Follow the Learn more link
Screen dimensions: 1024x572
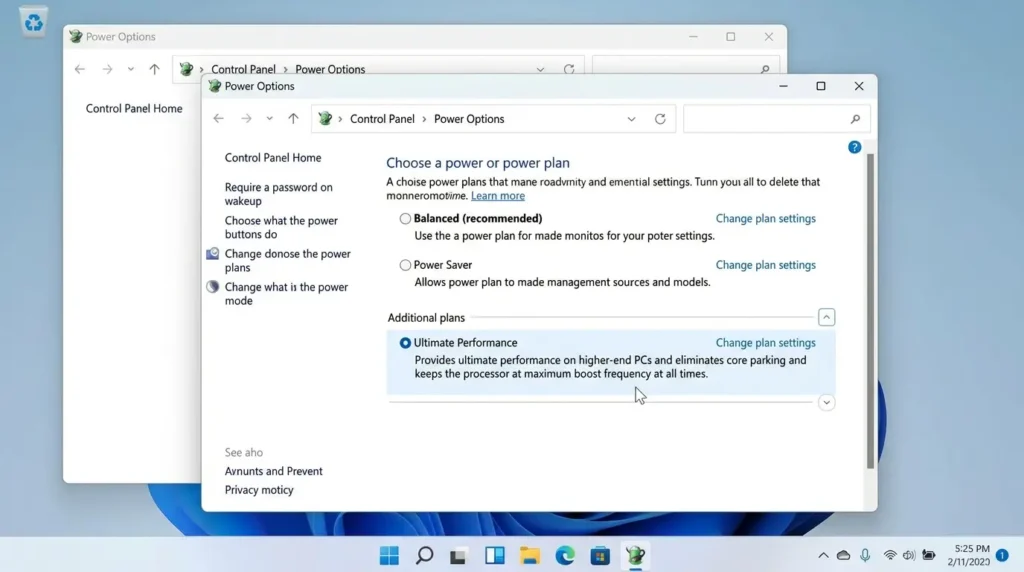tap(498, 196)
